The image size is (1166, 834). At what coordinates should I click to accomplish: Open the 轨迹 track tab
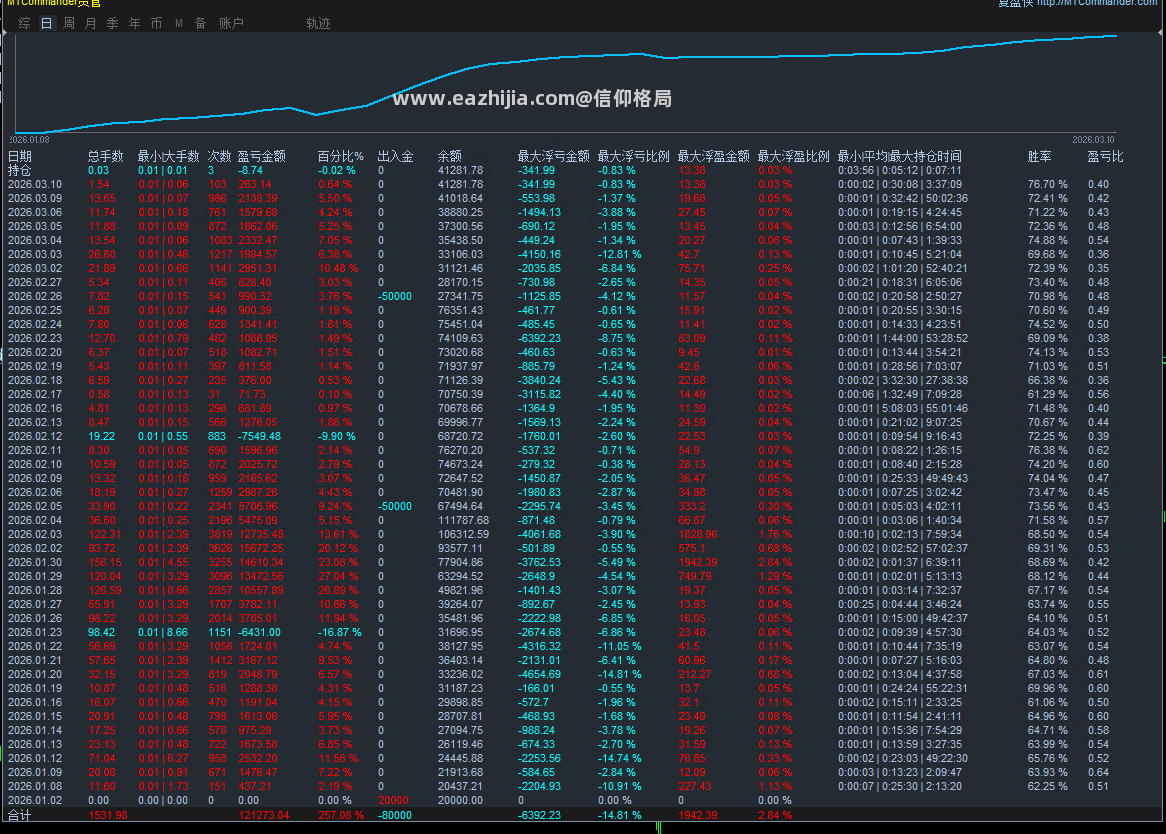(318, 24)
